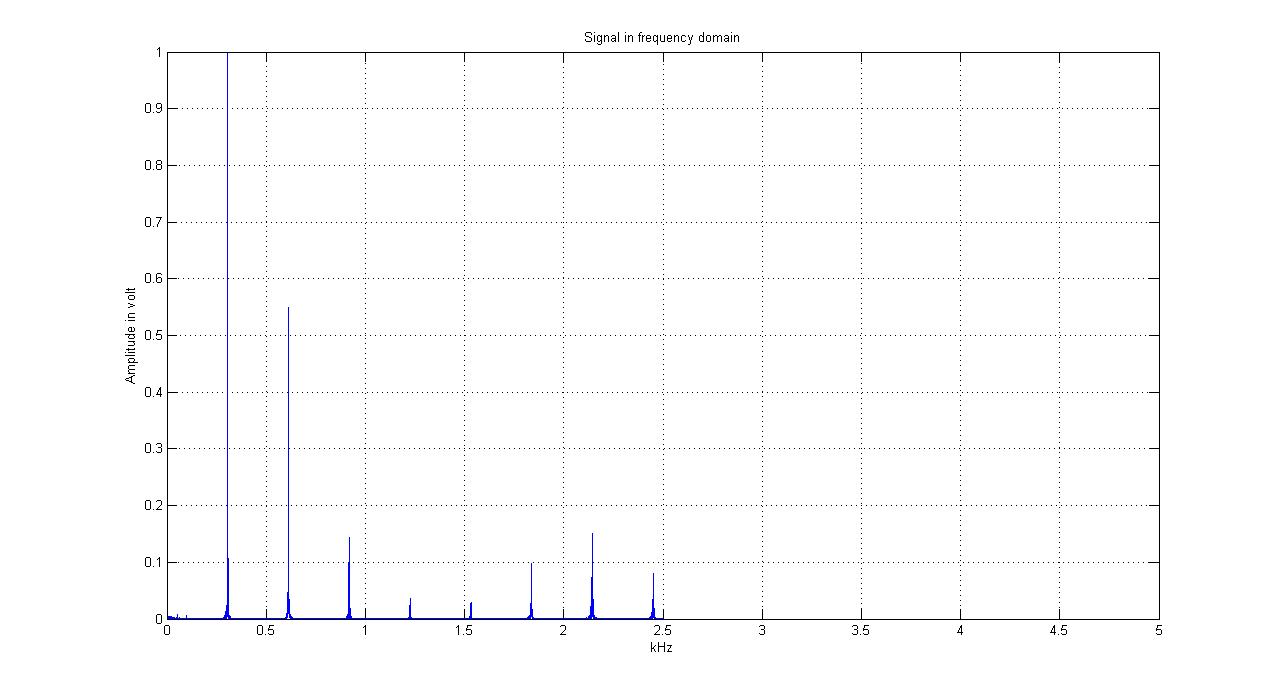Select the y-axis tick label '1'
The height and width of the screenshot is (696, 1281).
tap(156, 52)
